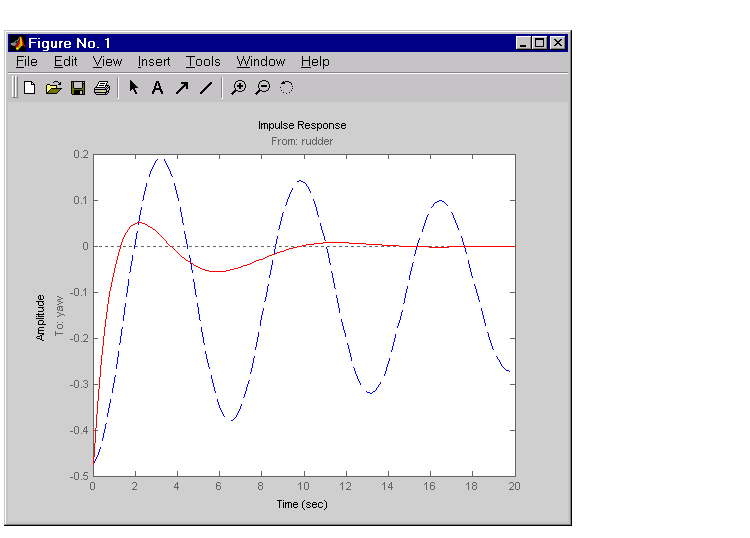Open a file with the folder icon

53,88
